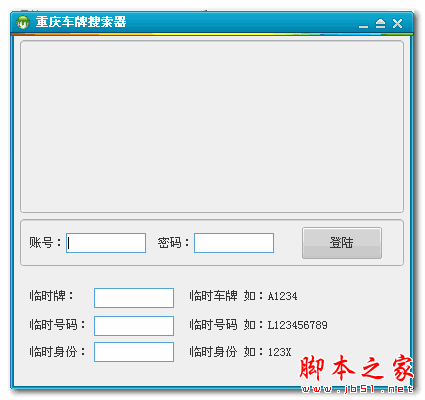Click the eject-style maximize button
425x400 pixels.
[x=380, y=23]
